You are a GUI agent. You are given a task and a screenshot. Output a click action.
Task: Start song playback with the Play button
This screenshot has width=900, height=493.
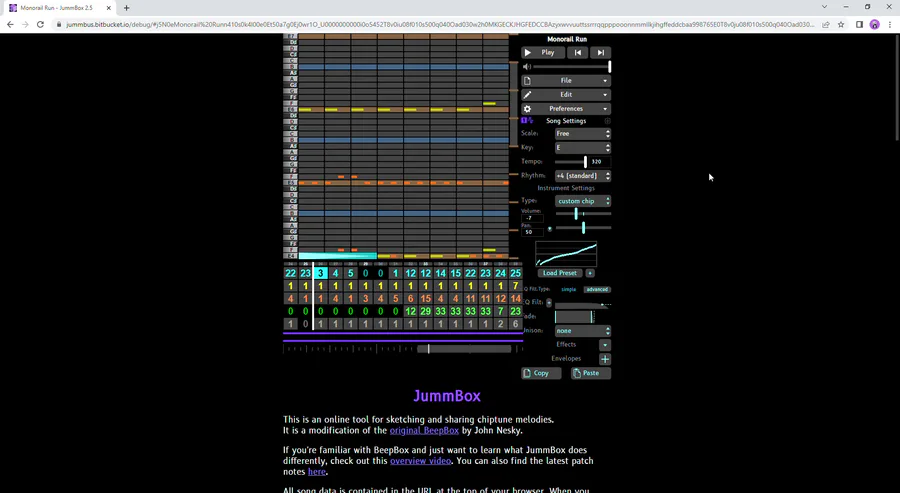click(542, 52)
